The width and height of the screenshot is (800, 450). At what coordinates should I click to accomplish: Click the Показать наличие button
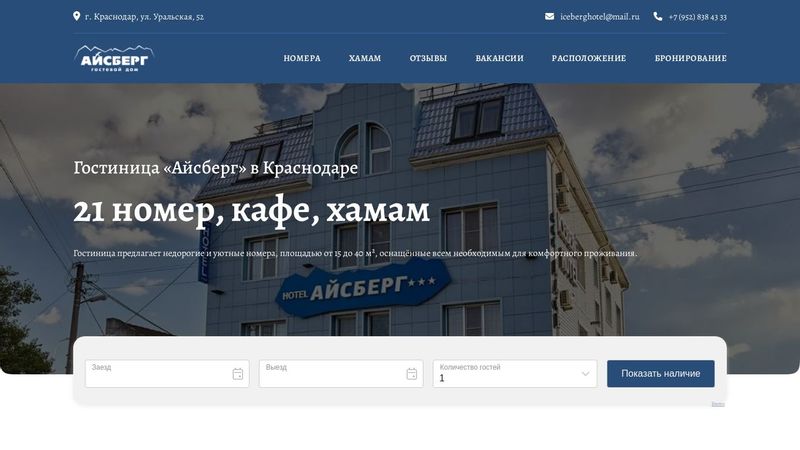(661, 373)
